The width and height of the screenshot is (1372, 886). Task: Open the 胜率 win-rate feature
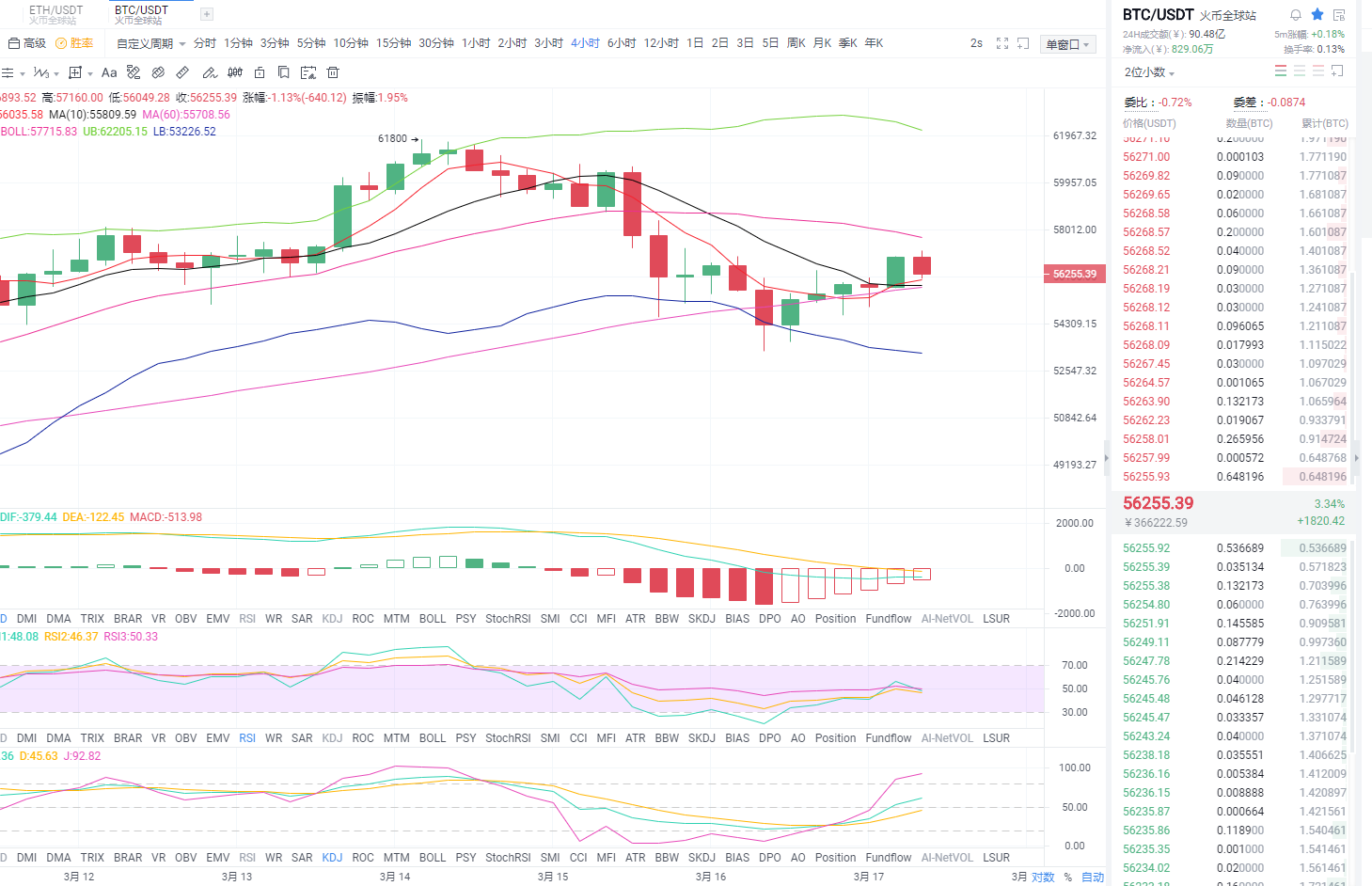point(74,43)
